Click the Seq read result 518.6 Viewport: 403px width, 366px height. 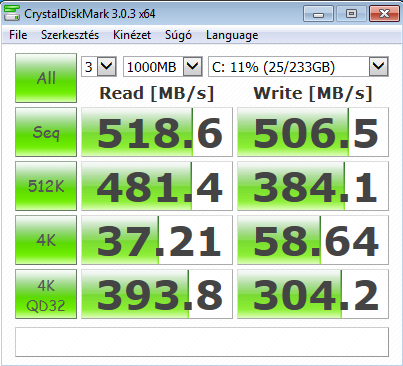[x=157, y=132]
